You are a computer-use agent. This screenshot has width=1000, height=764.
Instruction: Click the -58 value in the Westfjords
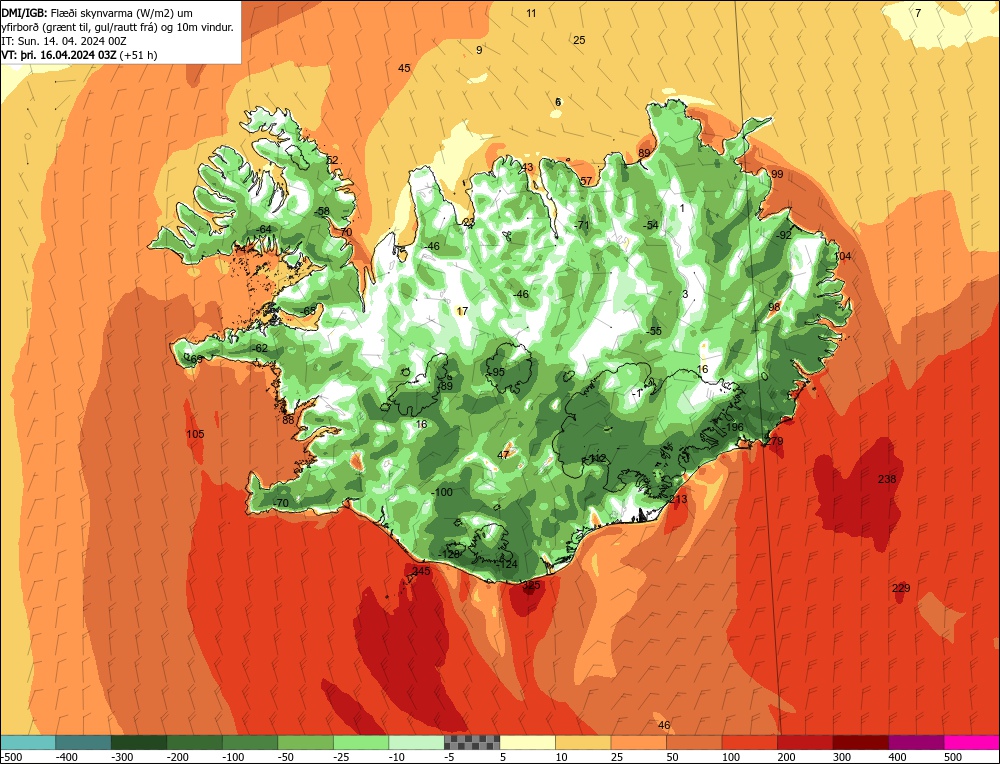321,211
